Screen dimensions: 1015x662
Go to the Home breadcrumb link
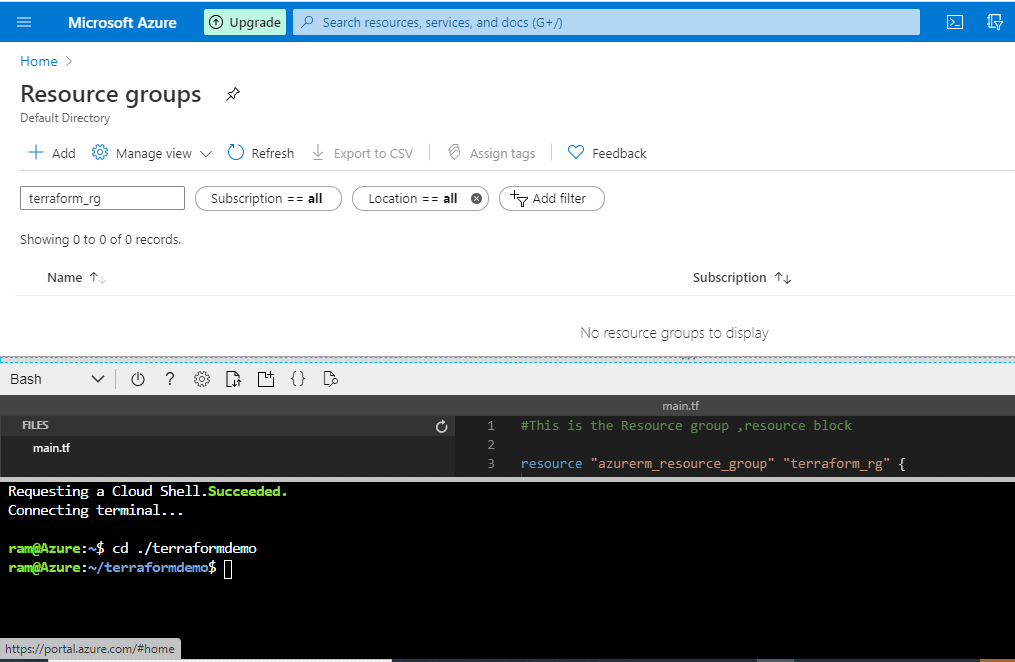tap(39, 61)
